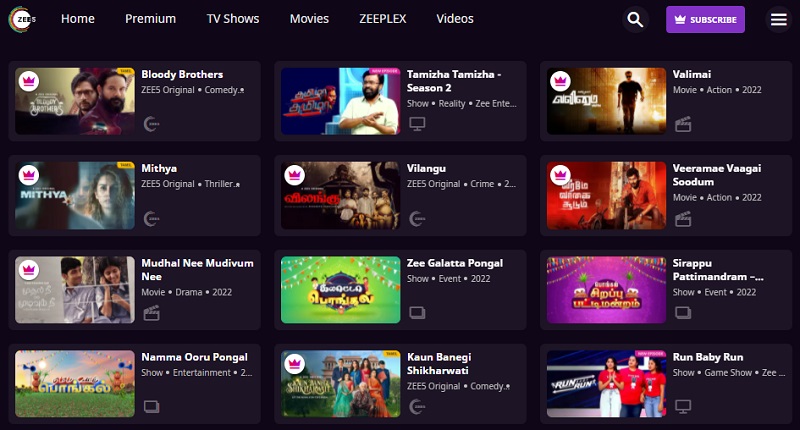Click ZEE5 original icon under Kaun Banegi Shikharwati
This screenshot has width=800, height=430.
pyautogui.click(x=417, y=407)
